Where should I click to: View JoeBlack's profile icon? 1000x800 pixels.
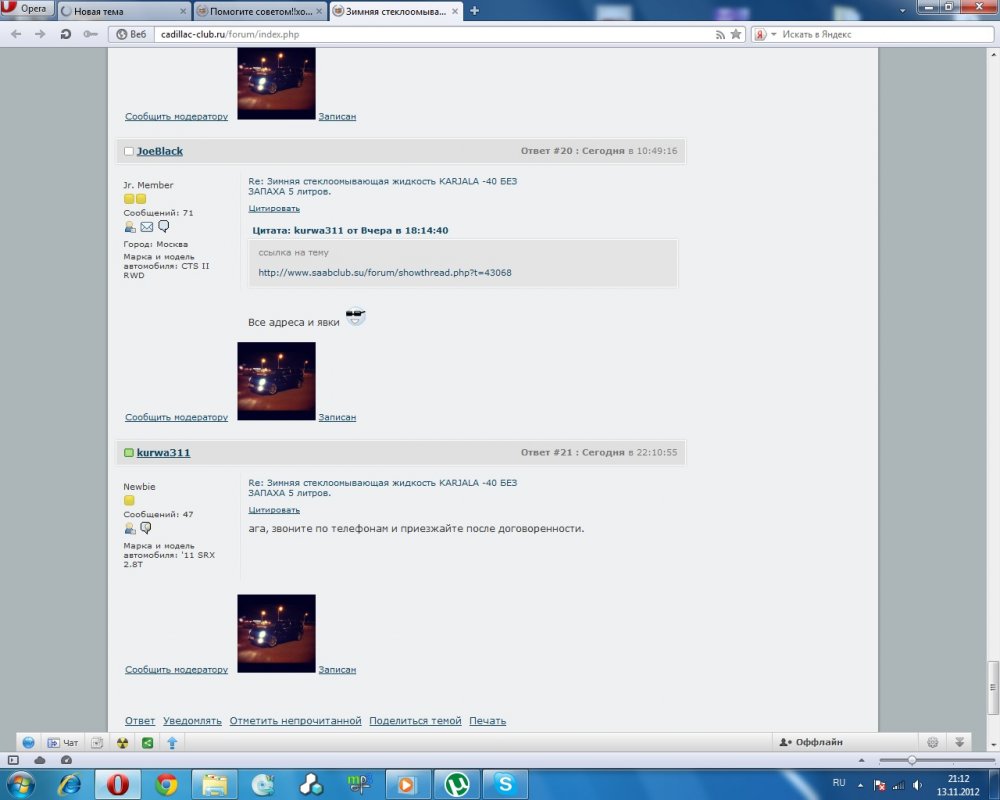click(130, 227)
